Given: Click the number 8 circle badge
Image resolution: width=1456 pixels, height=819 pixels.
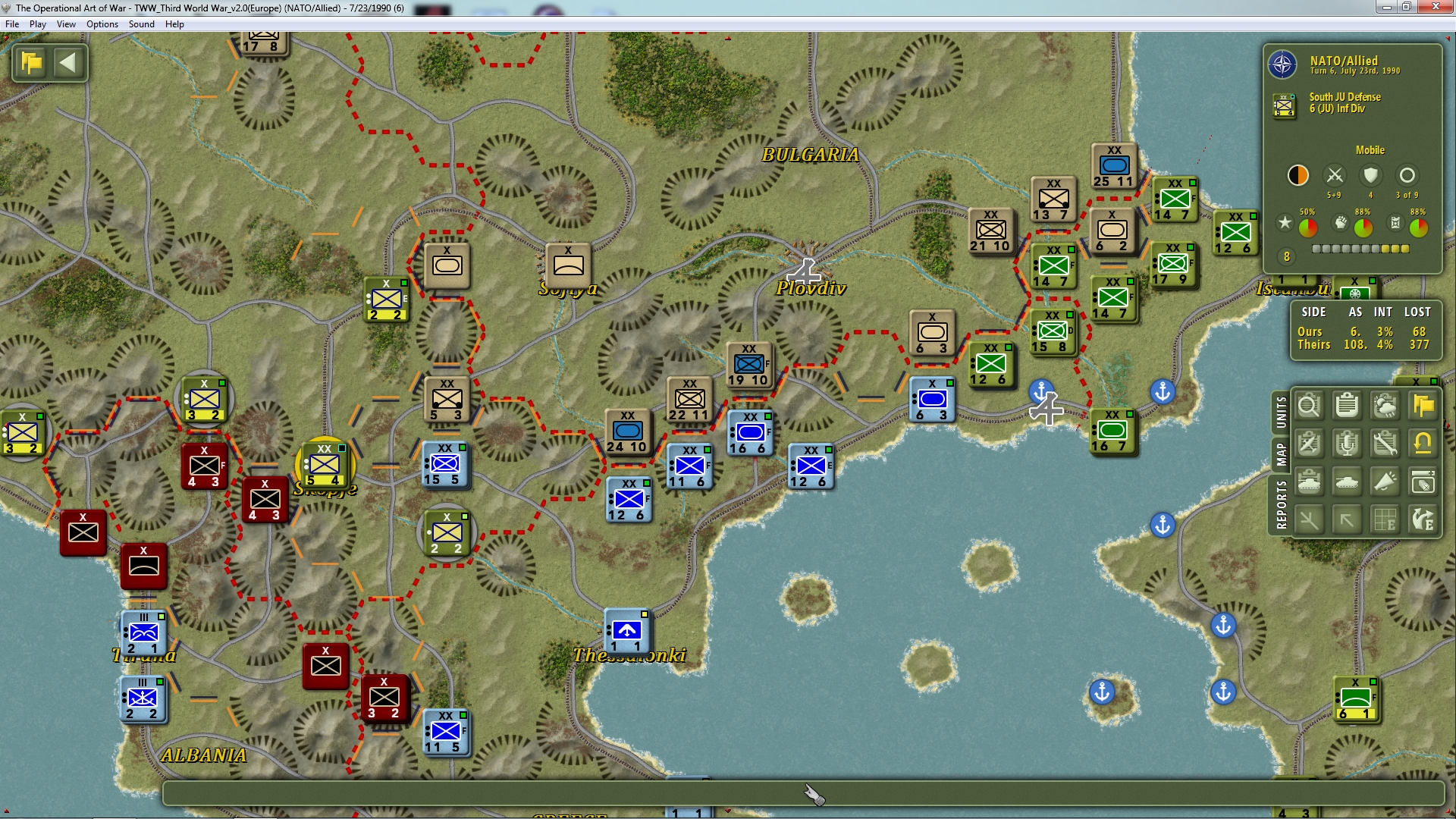Looking at the screenshot, I should pyautogui.click(x=1287, y=256).
